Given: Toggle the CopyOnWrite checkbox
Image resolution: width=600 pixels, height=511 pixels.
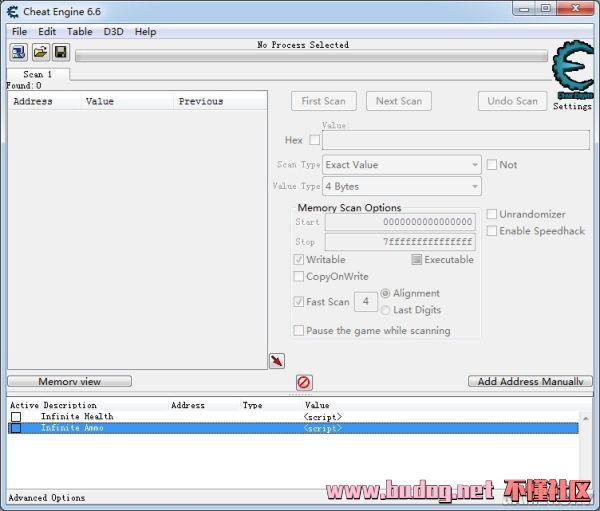Looking at the screenshot, I should point(298,276).
